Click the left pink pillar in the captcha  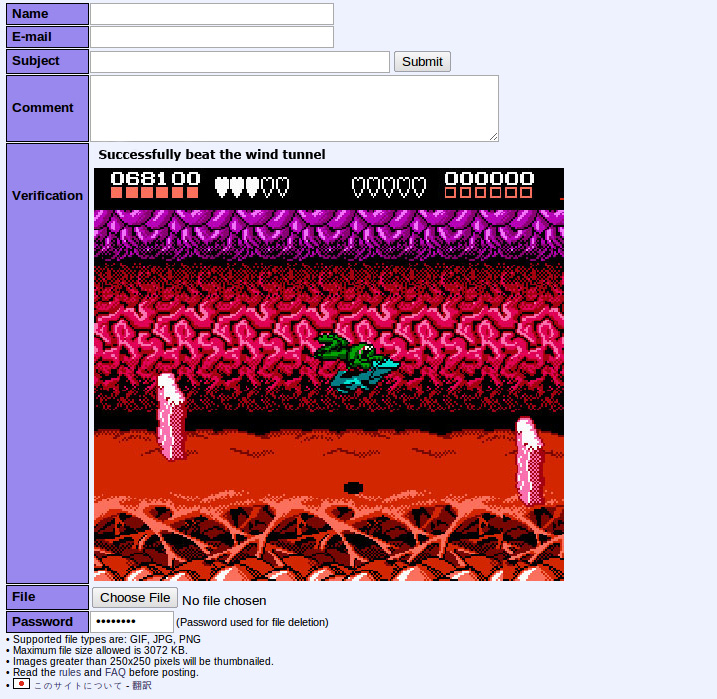(x=171, y=416)
